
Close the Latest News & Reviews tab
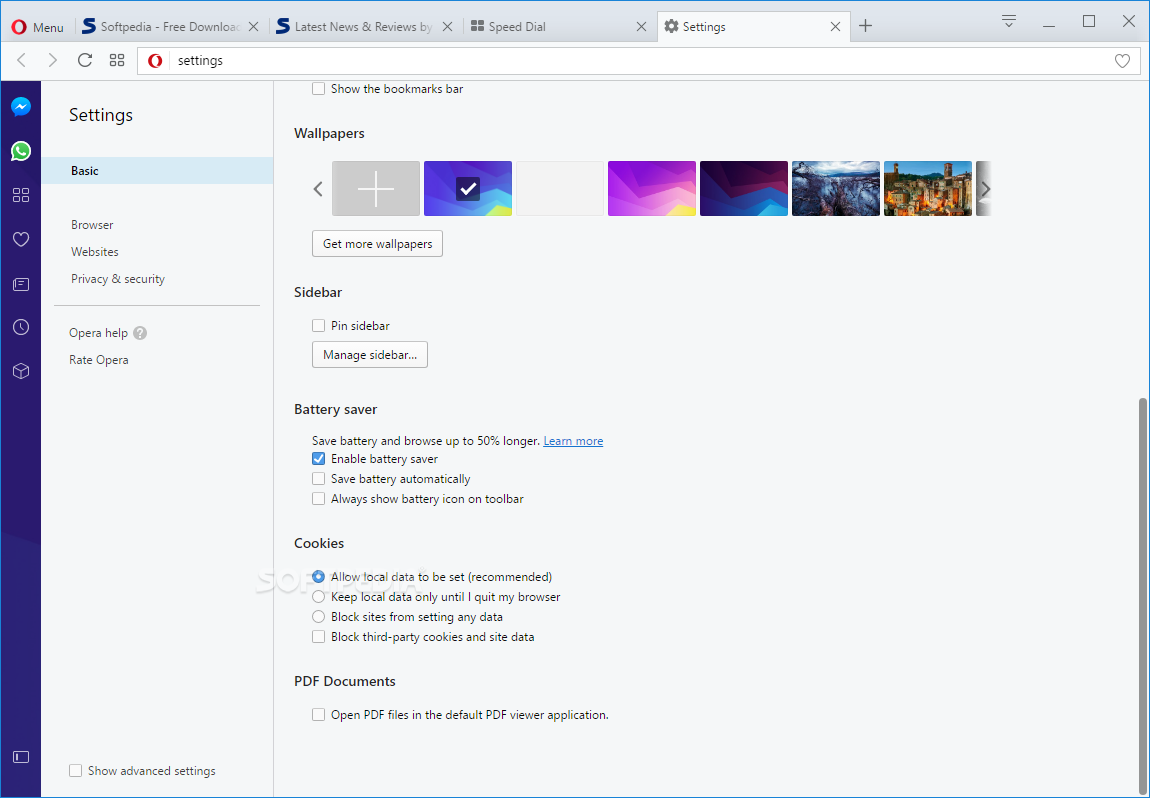coord(447,26)
